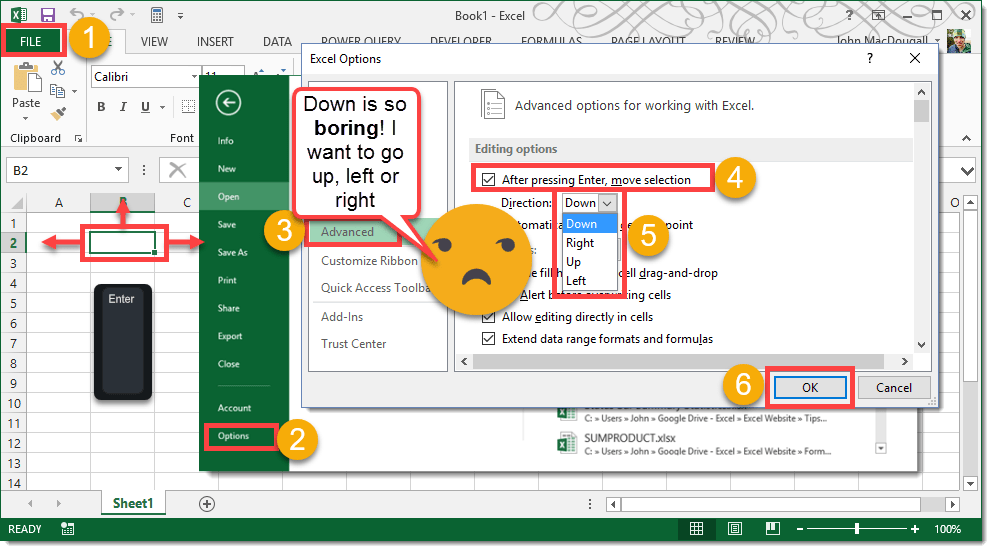Expand the Paste options arrow
The image size is (992, 551).
pyautogui.click(x=26, y=118)
